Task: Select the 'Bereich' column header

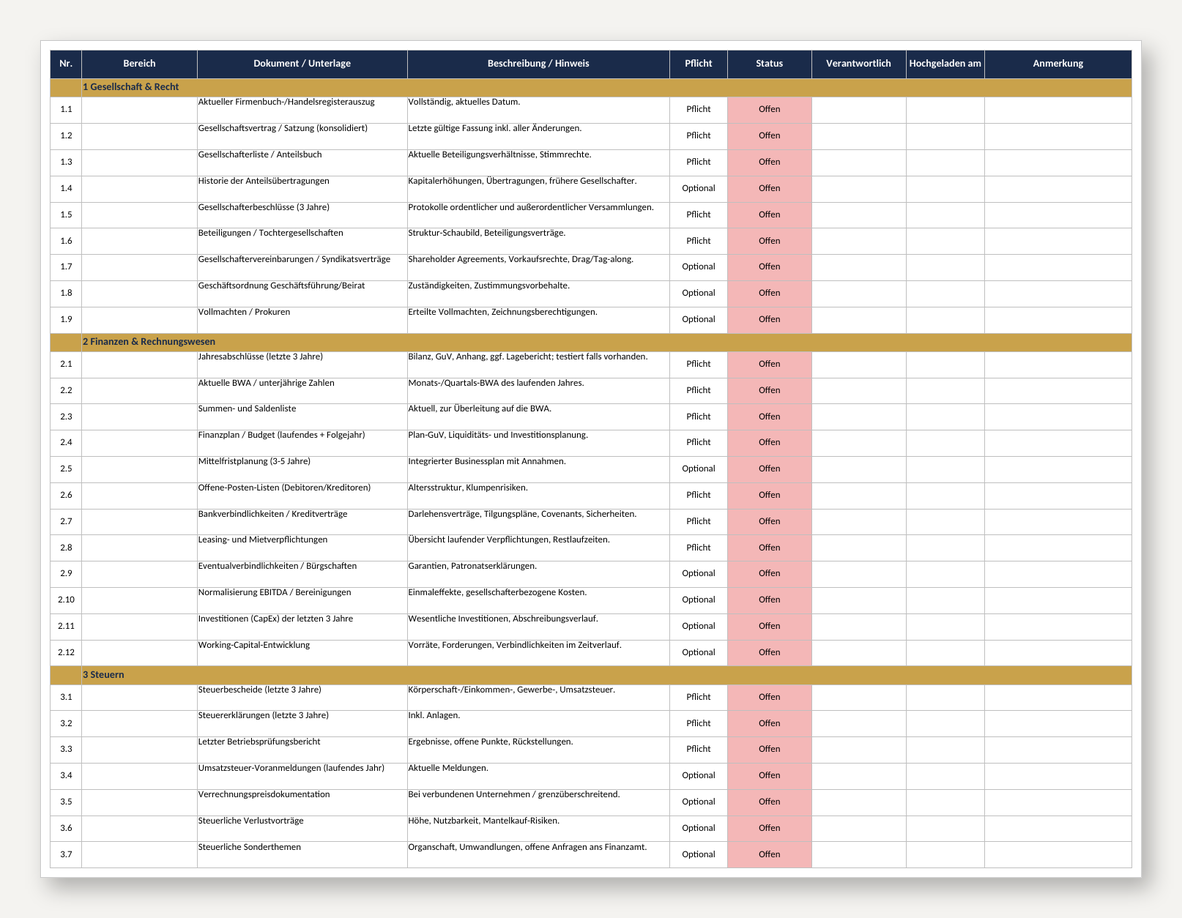Action: 139,63
